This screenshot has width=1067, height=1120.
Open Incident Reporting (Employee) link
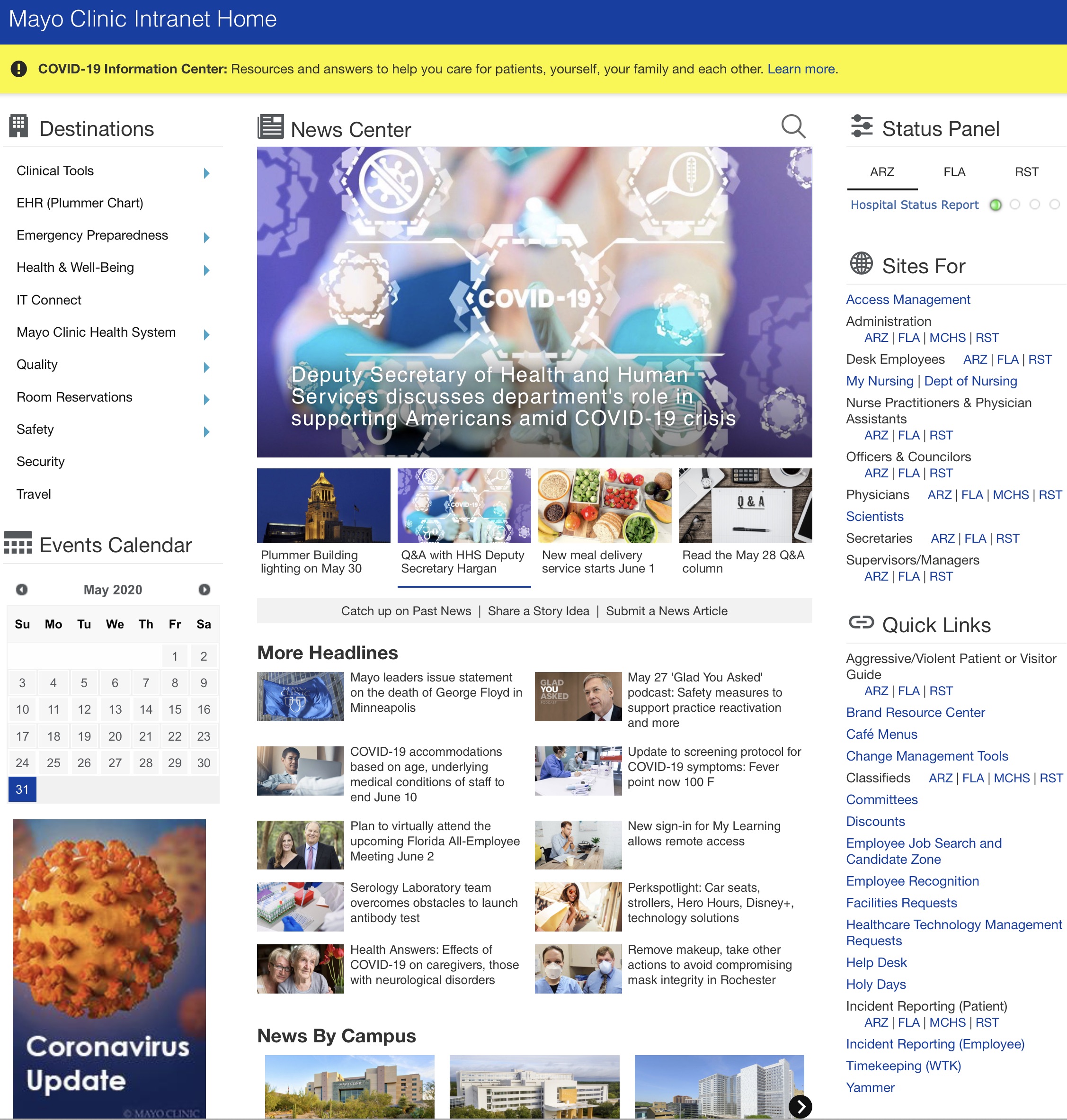[x=934, y=1044]
